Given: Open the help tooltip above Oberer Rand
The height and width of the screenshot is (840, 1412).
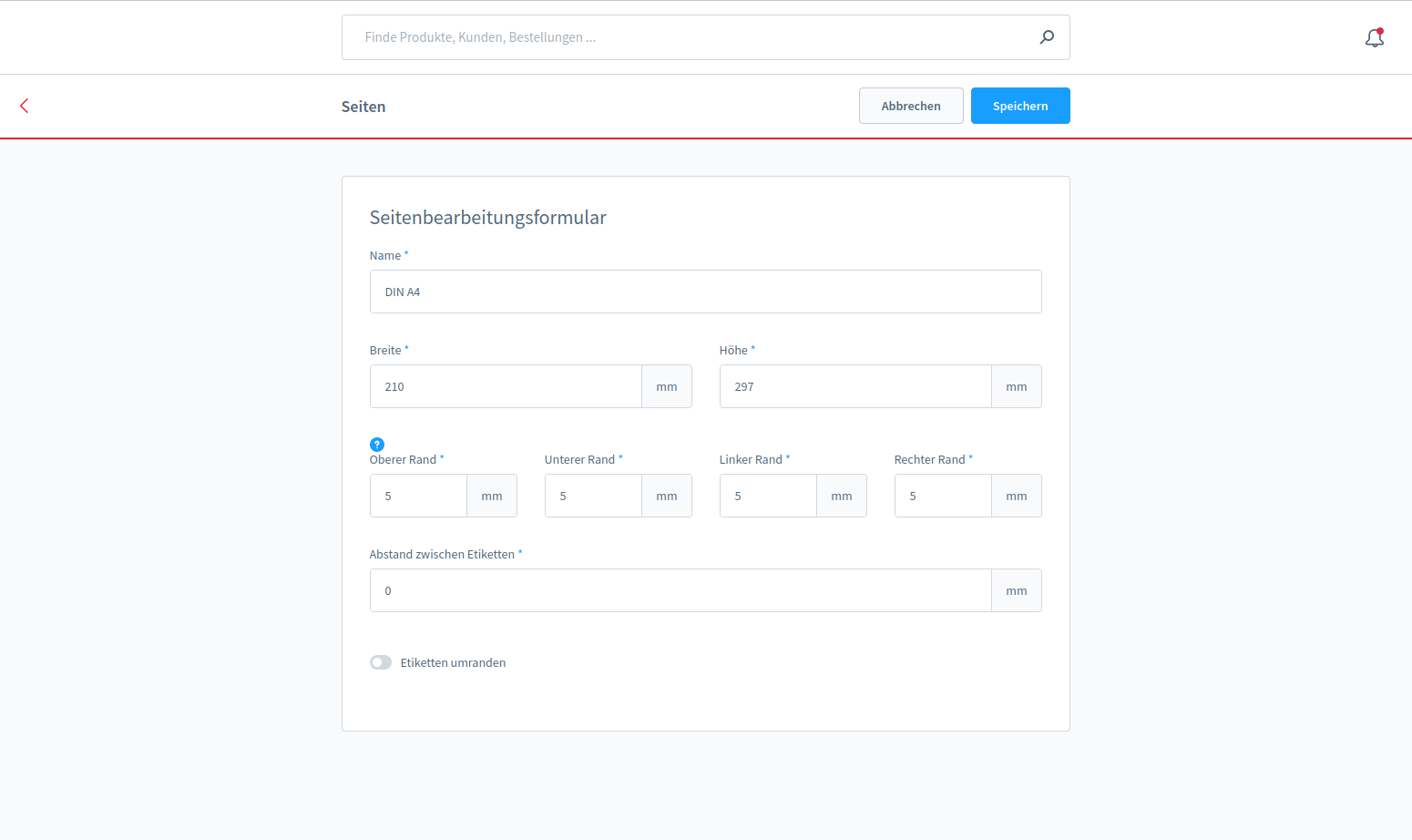Looking at the screenshot, I should click(377, 445).
